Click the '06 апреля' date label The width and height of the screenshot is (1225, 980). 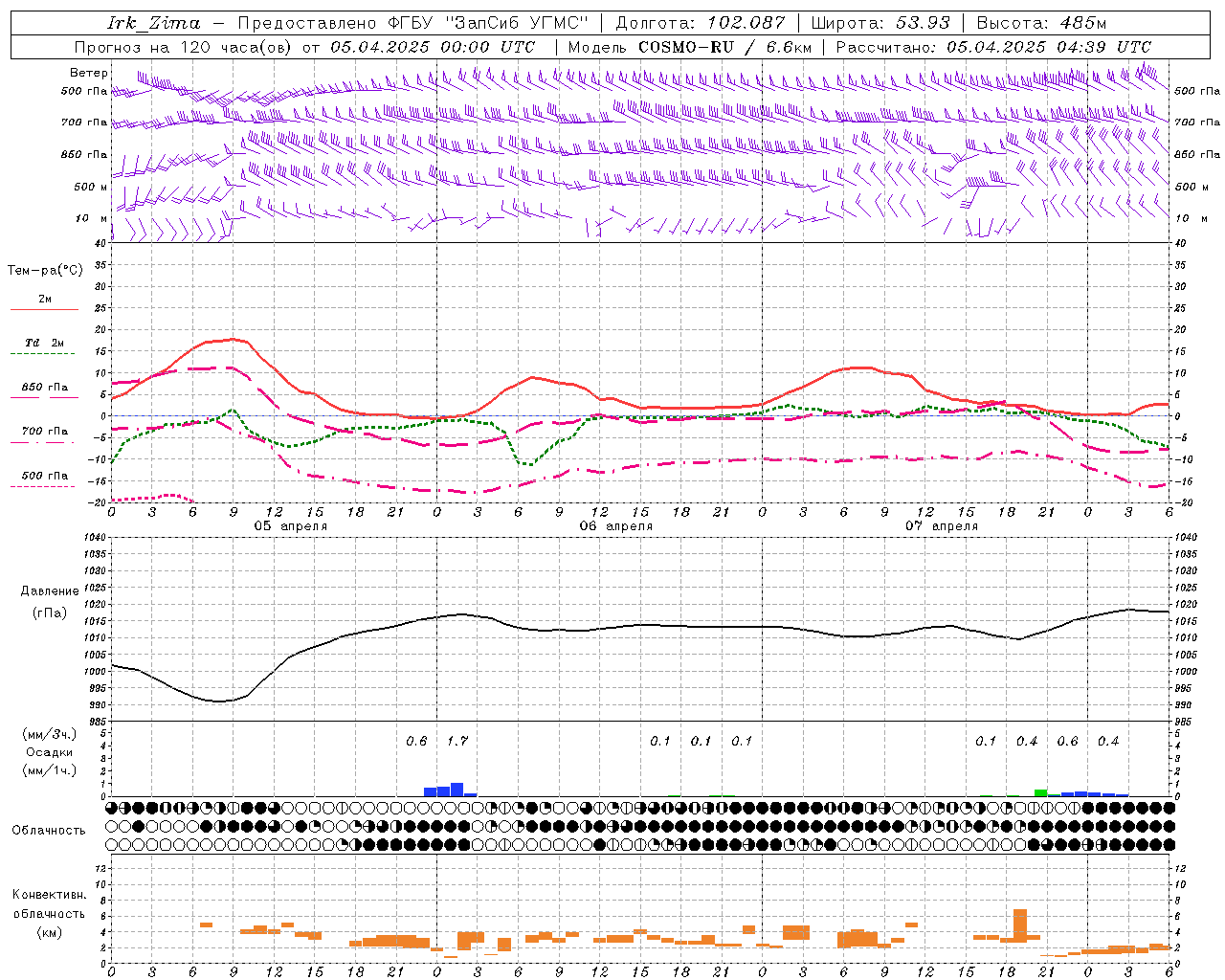pyautogui.click(x=615, y=526)
